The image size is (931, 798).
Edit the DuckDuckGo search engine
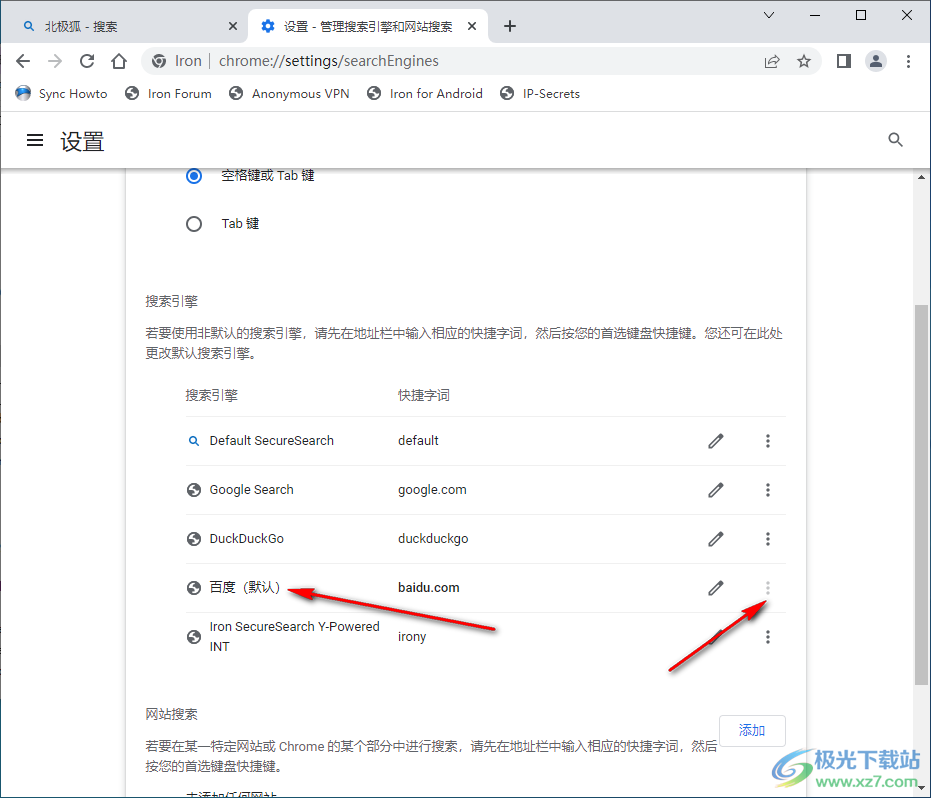coord(715,539)
